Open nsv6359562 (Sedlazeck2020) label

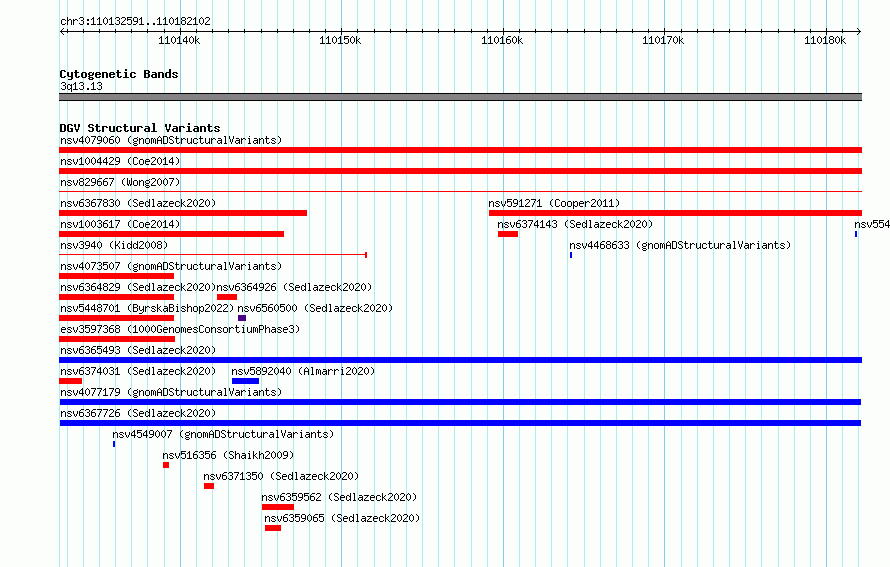coord(339,497)
